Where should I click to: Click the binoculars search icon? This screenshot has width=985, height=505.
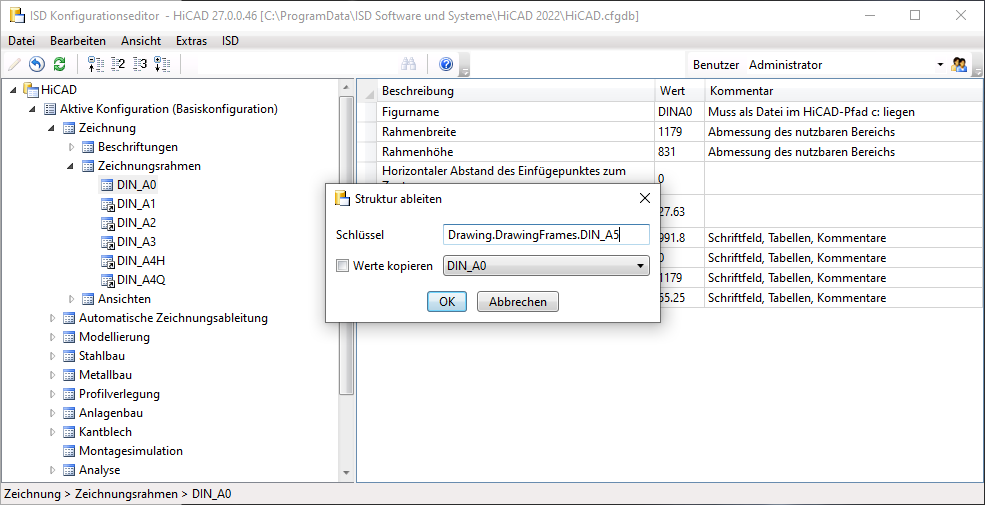point(409,64)
